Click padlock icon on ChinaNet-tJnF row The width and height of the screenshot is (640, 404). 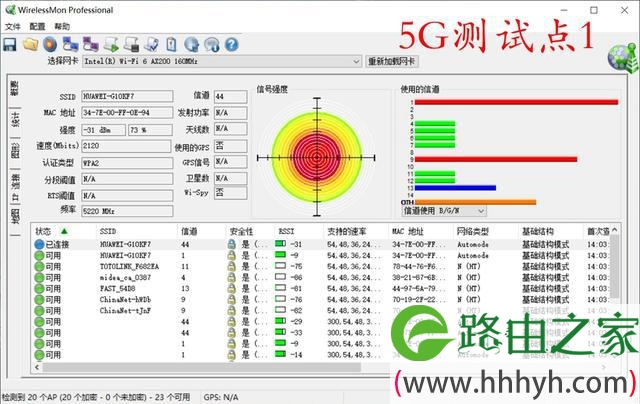point(231,311)
